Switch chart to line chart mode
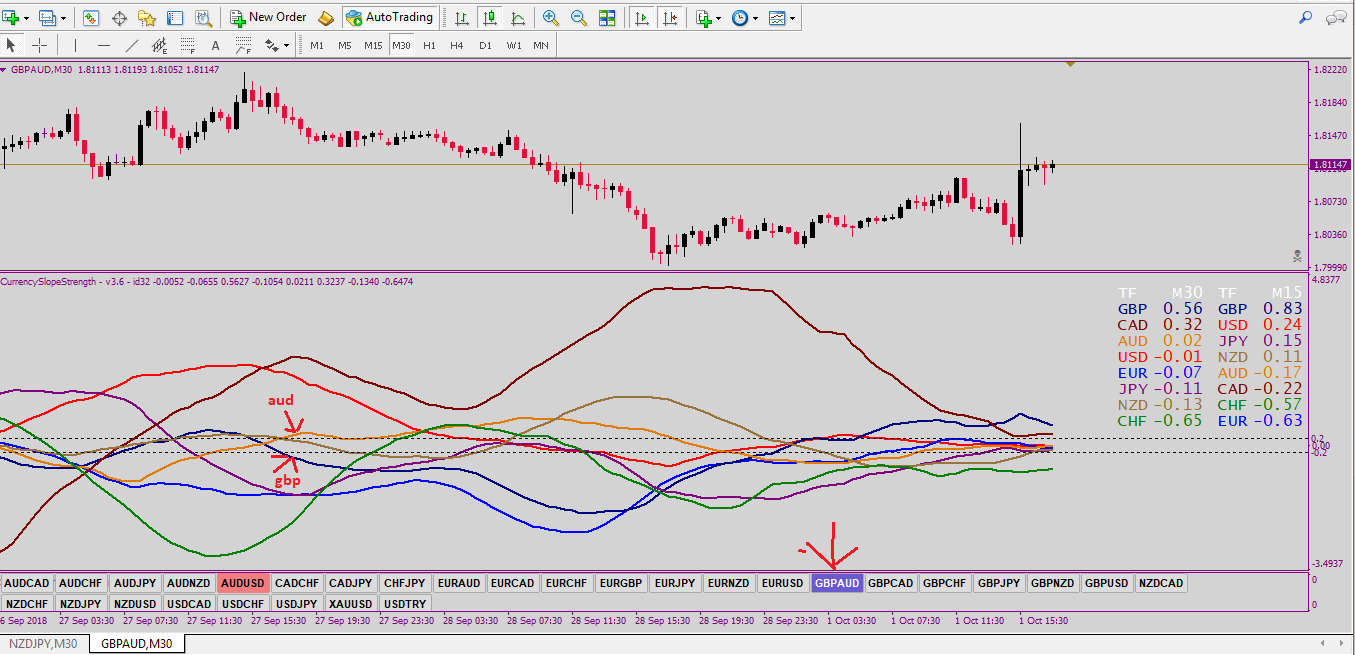This screenshot has height=655, width=1355. (518, 17)
